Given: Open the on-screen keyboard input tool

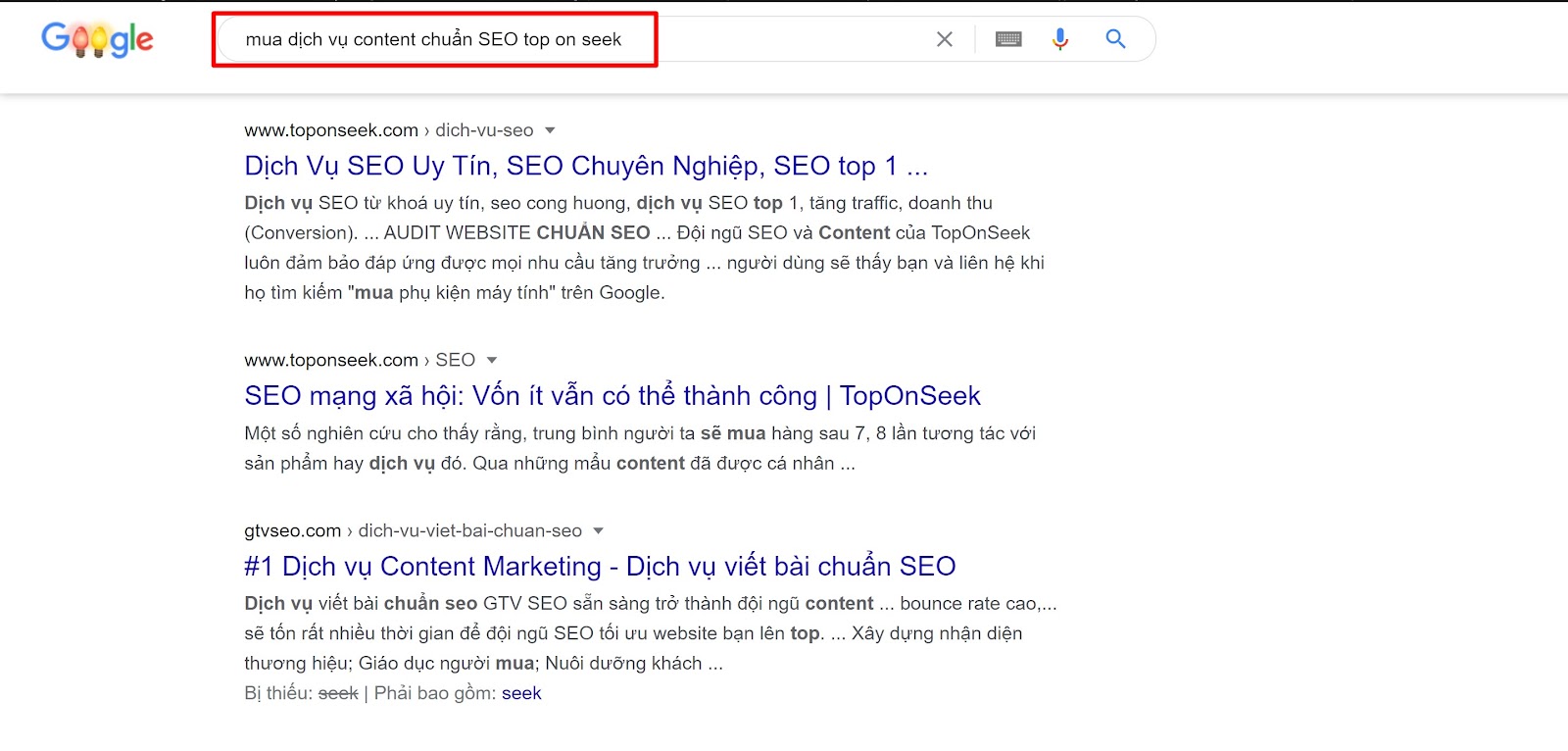Looking at the screenshot, I should [x=1008, y=39].
